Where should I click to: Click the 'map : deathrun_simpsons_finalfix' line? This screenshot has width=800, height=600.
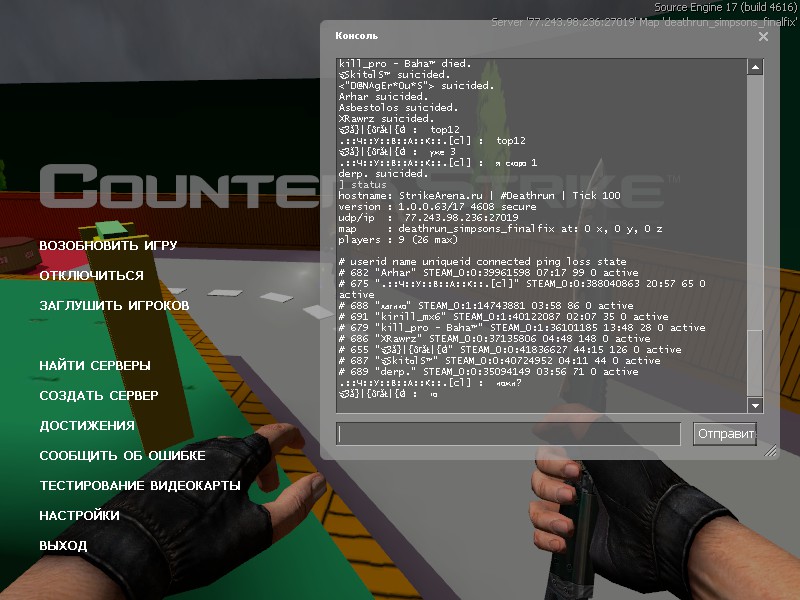click(x=501, y=229)
